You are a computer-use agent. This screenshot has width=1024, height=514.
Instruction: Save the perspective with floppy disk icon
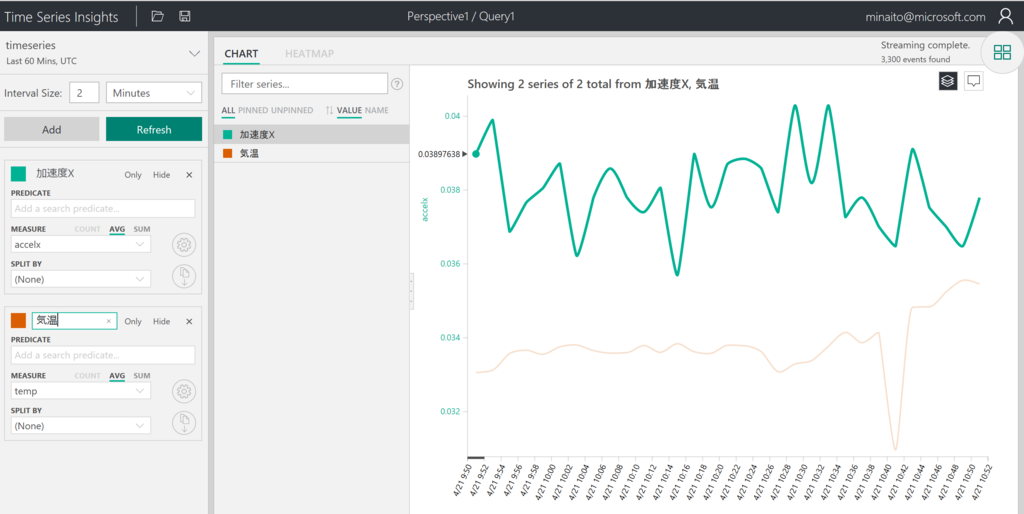tap(185, 16)
